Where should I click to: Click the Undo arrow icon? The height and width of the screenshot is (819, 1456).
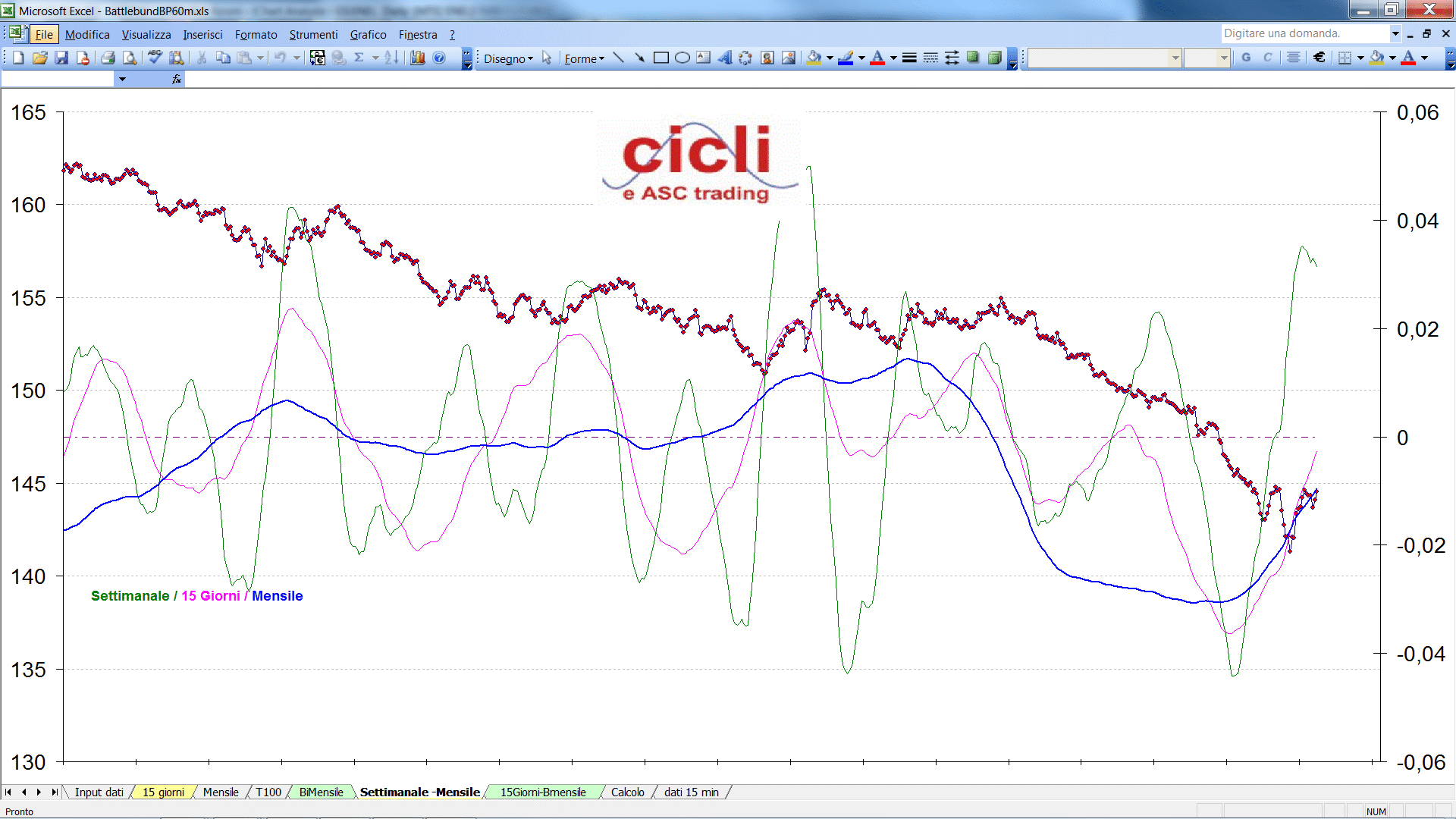(280, 58)
